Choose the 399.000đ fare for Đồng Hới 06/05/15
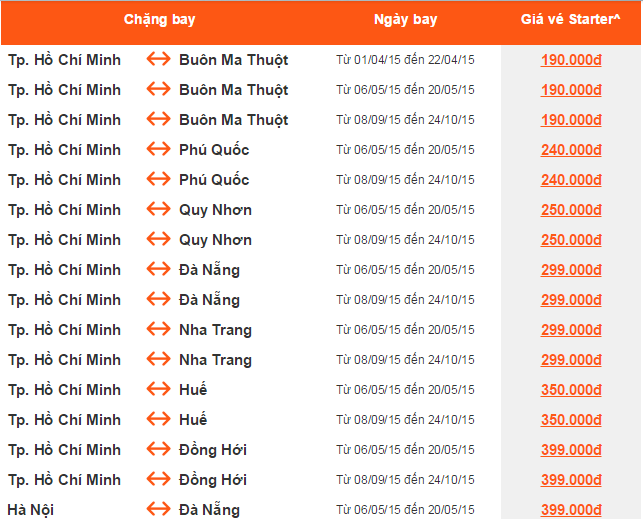Viewport: 644px width, 519px height. pos(571,450)
